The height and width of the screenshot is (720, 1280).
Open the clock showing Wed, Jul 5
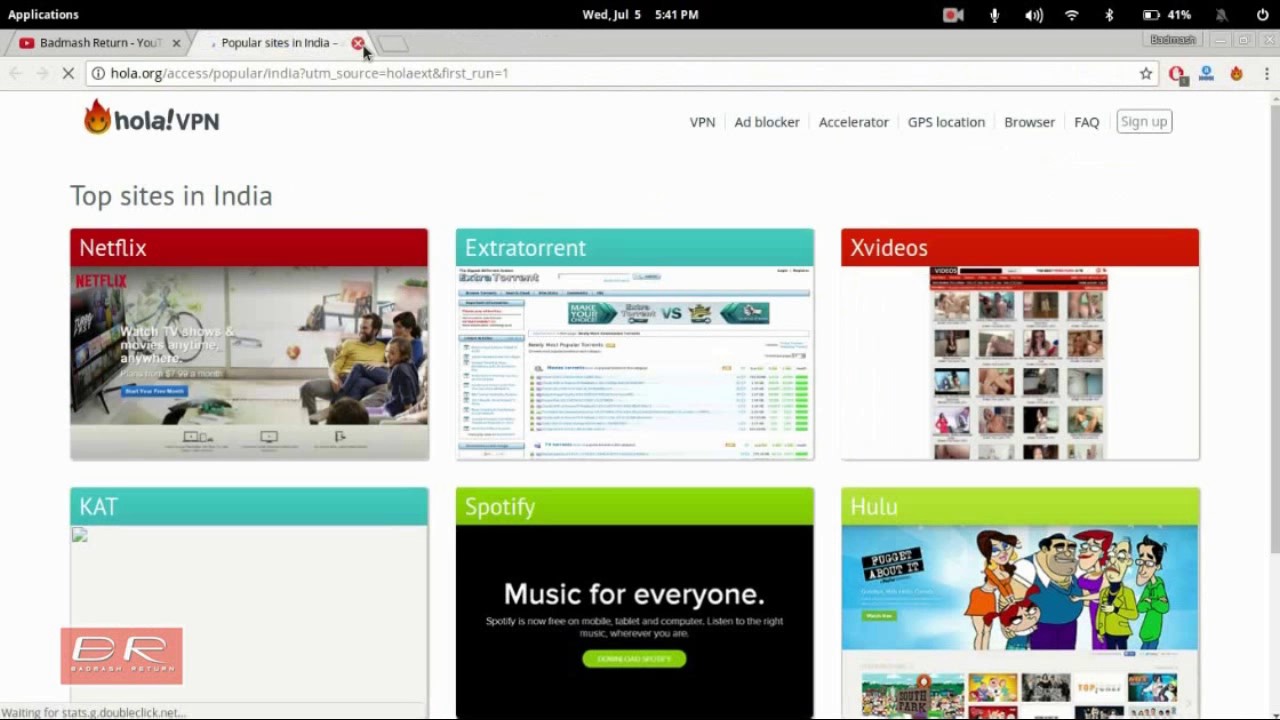click(640, 15)
